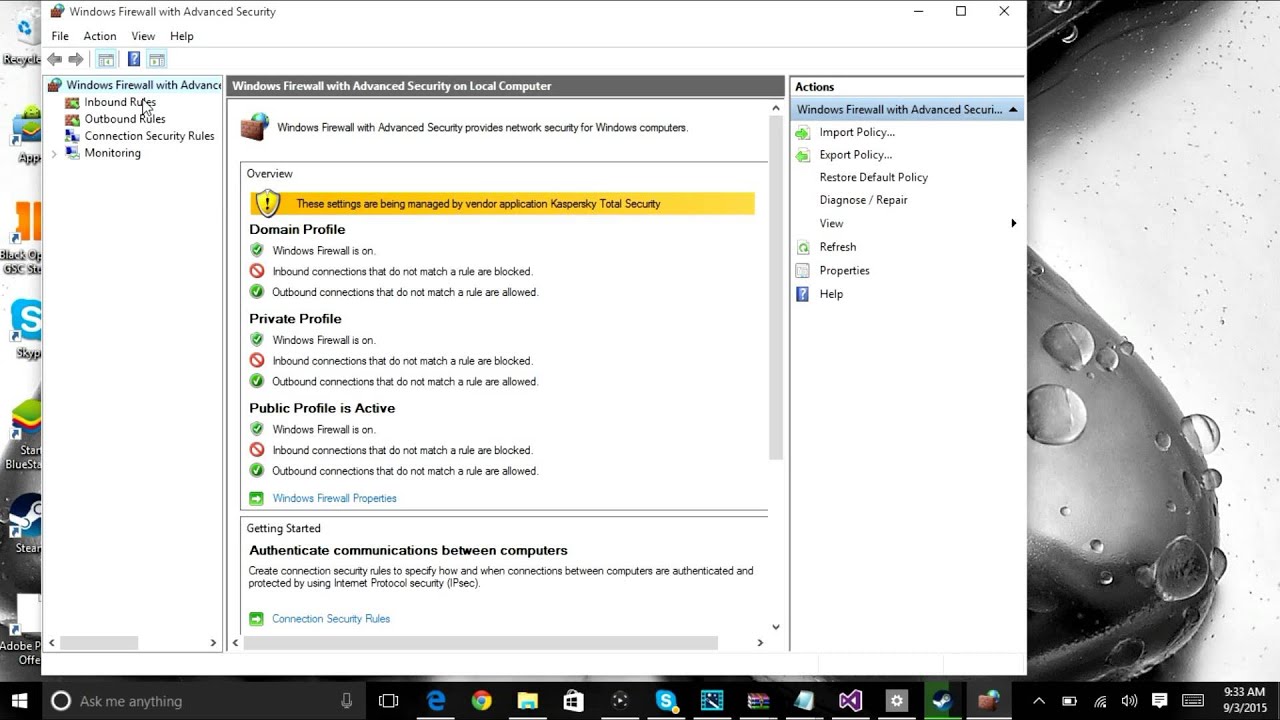
Task: Click the console tree horizontal scrollbar thumb
Action: pyautogui.click(x=99, y=643)
